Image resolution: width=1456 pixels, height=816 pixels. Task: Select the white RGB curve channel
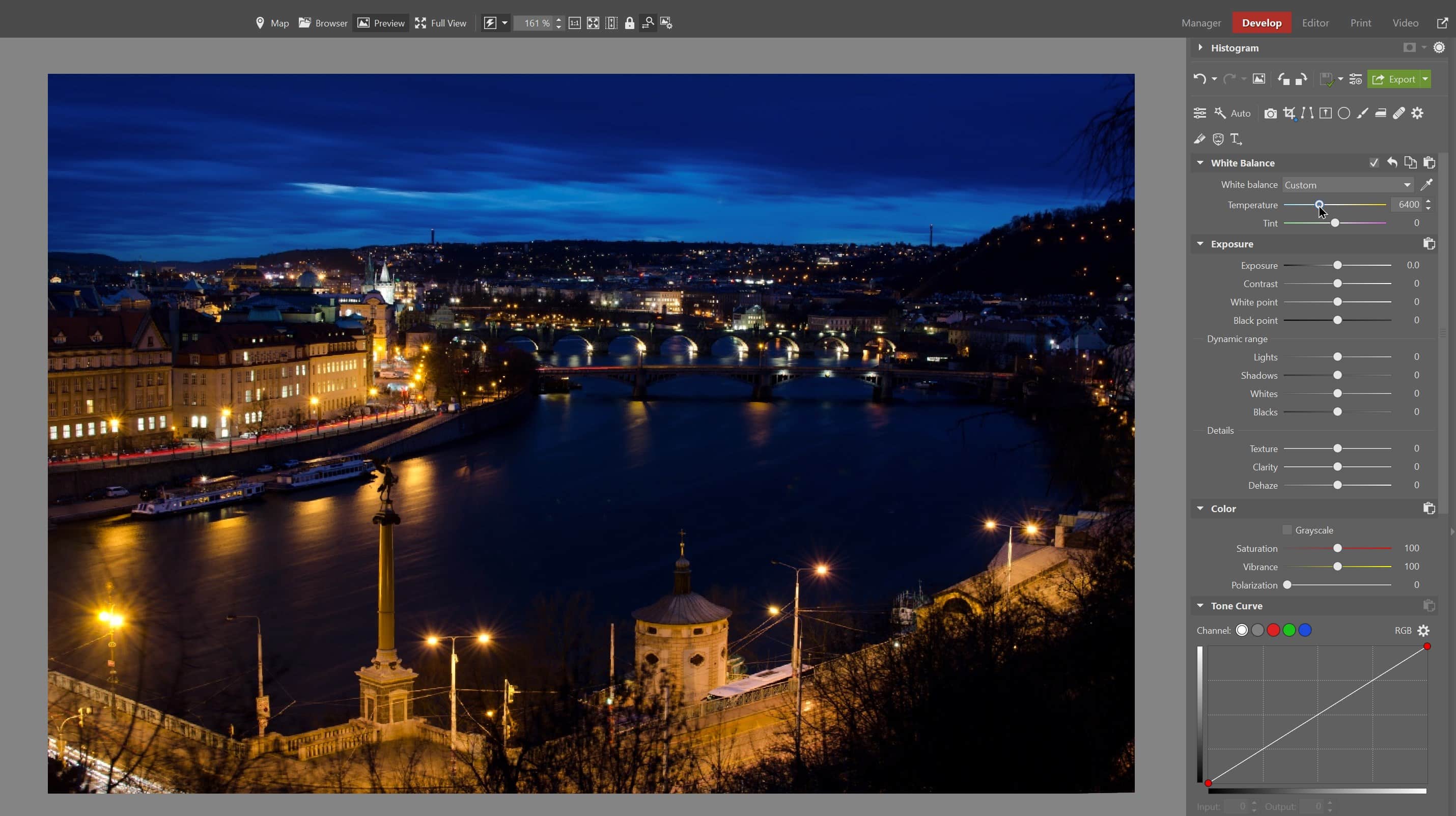[1242, 630]
